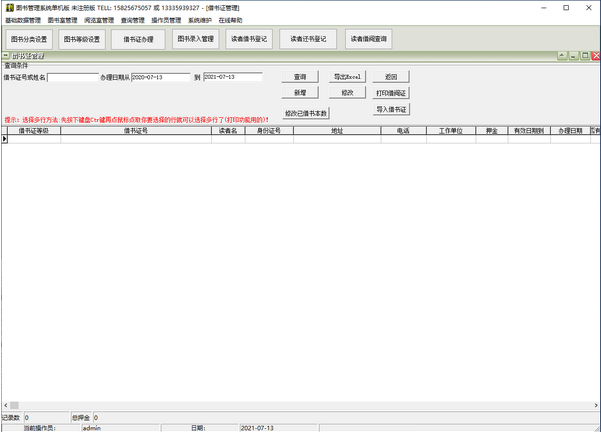The height and width of the screenshot is (432, 601).
Task: Open the 基础数据管理 menu
Action: (x=24, y=19)
